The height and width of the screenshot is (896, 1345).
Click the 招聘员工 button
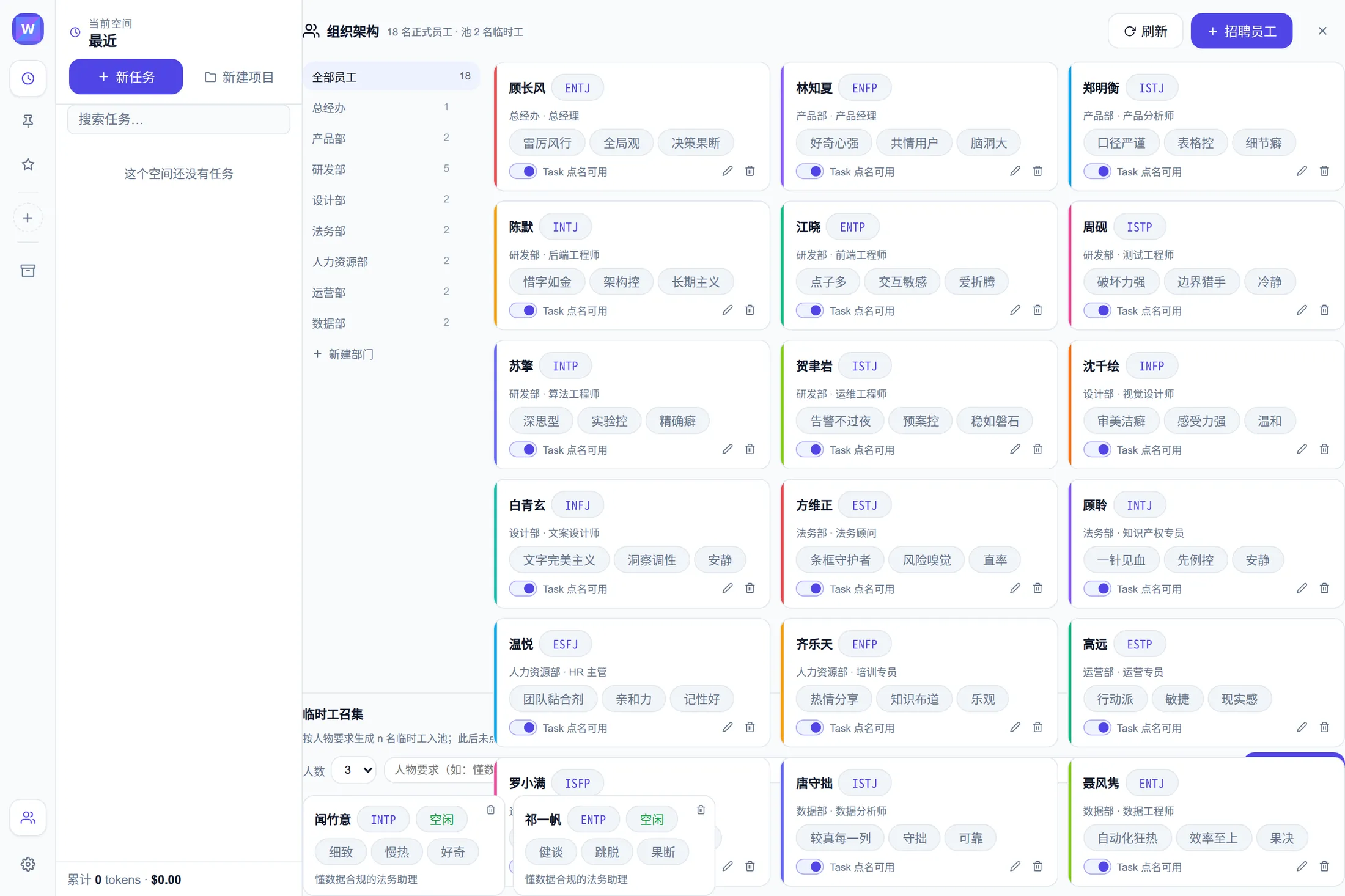(1241, 31)
